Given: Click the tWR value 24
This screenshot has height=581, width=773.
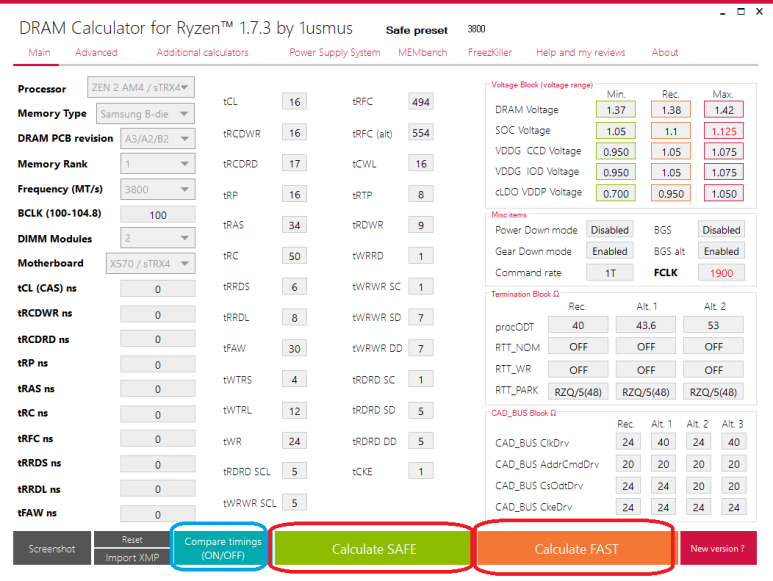Looking at the screenshot, I should pos(294,441).
